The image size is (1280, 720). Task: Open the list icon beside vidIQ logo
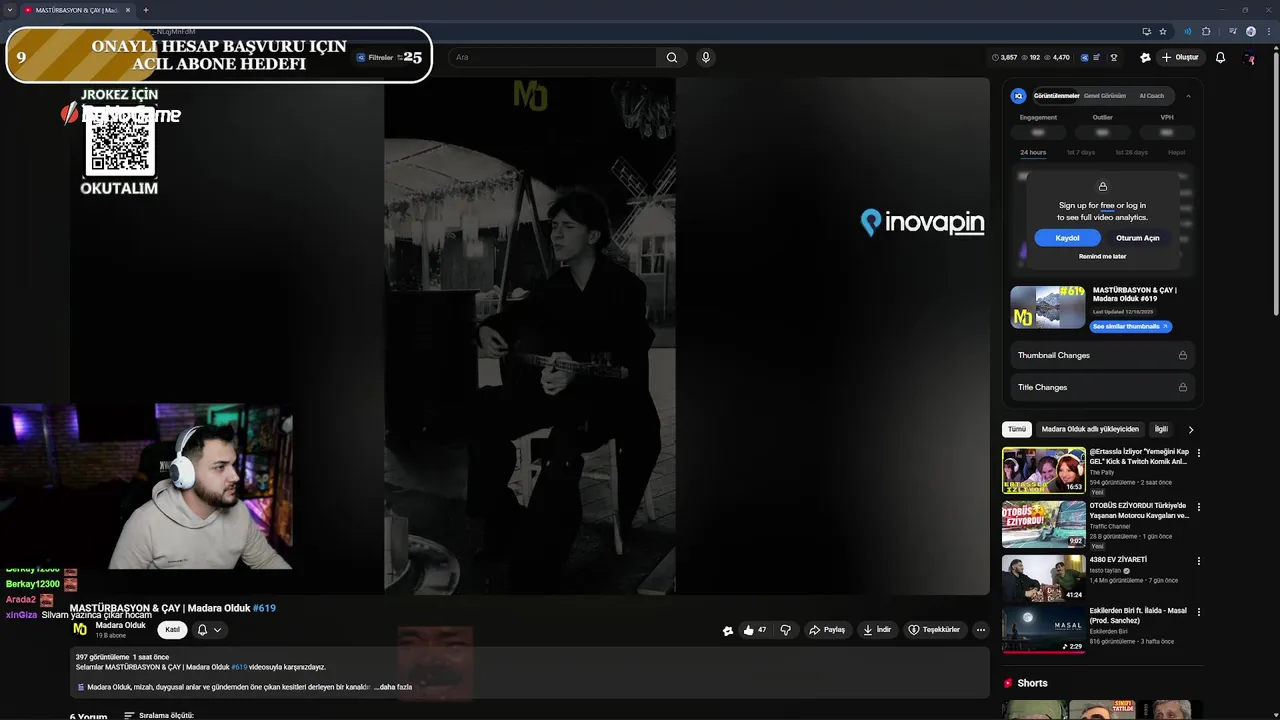click(x=1097, y=57)
